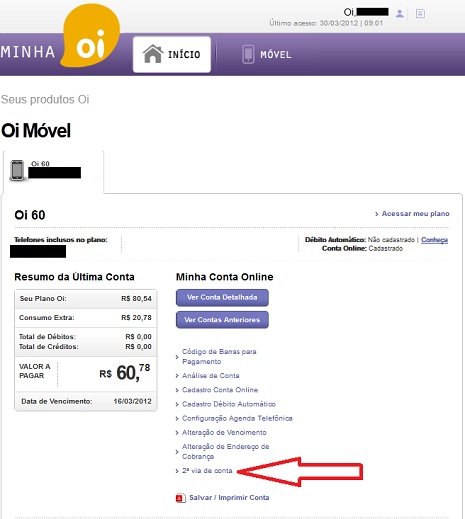Click the Oi orange speech bubble logo

point(90,35)
